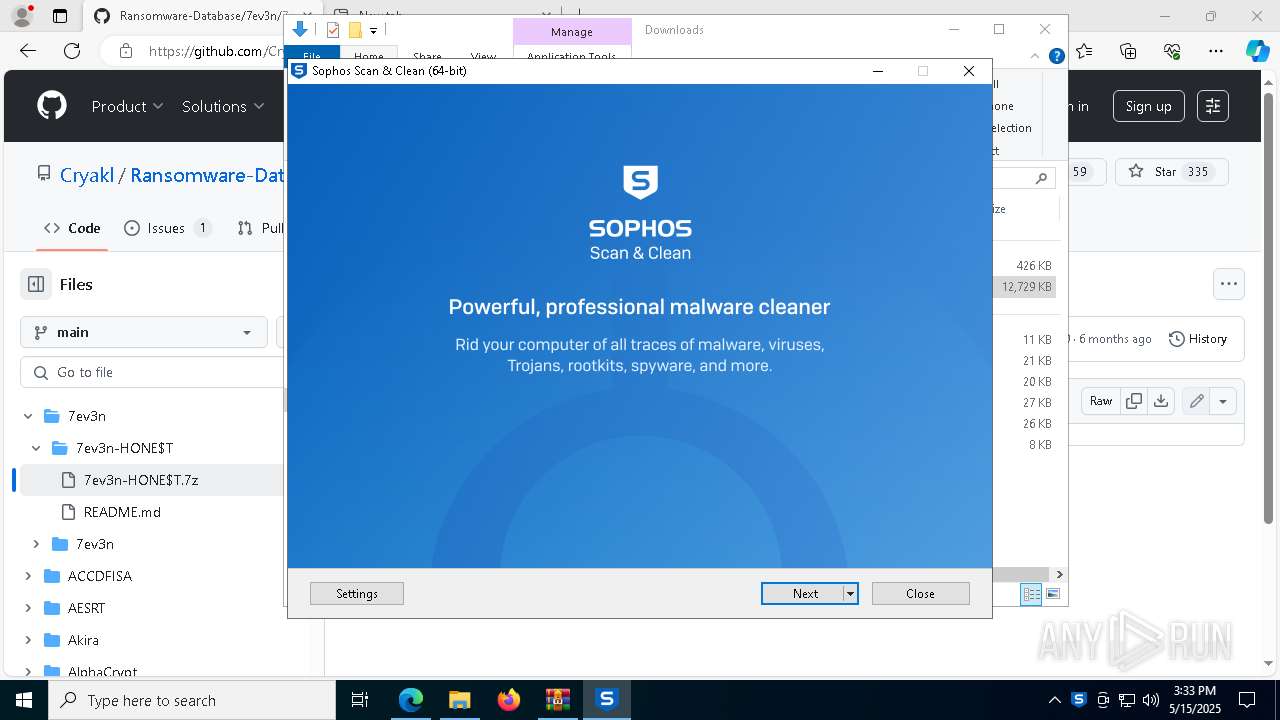The height and width of the screenshot is (720, 1280).
Task: Click the Explorer search magnifier icon
Action: point(1041,178)
